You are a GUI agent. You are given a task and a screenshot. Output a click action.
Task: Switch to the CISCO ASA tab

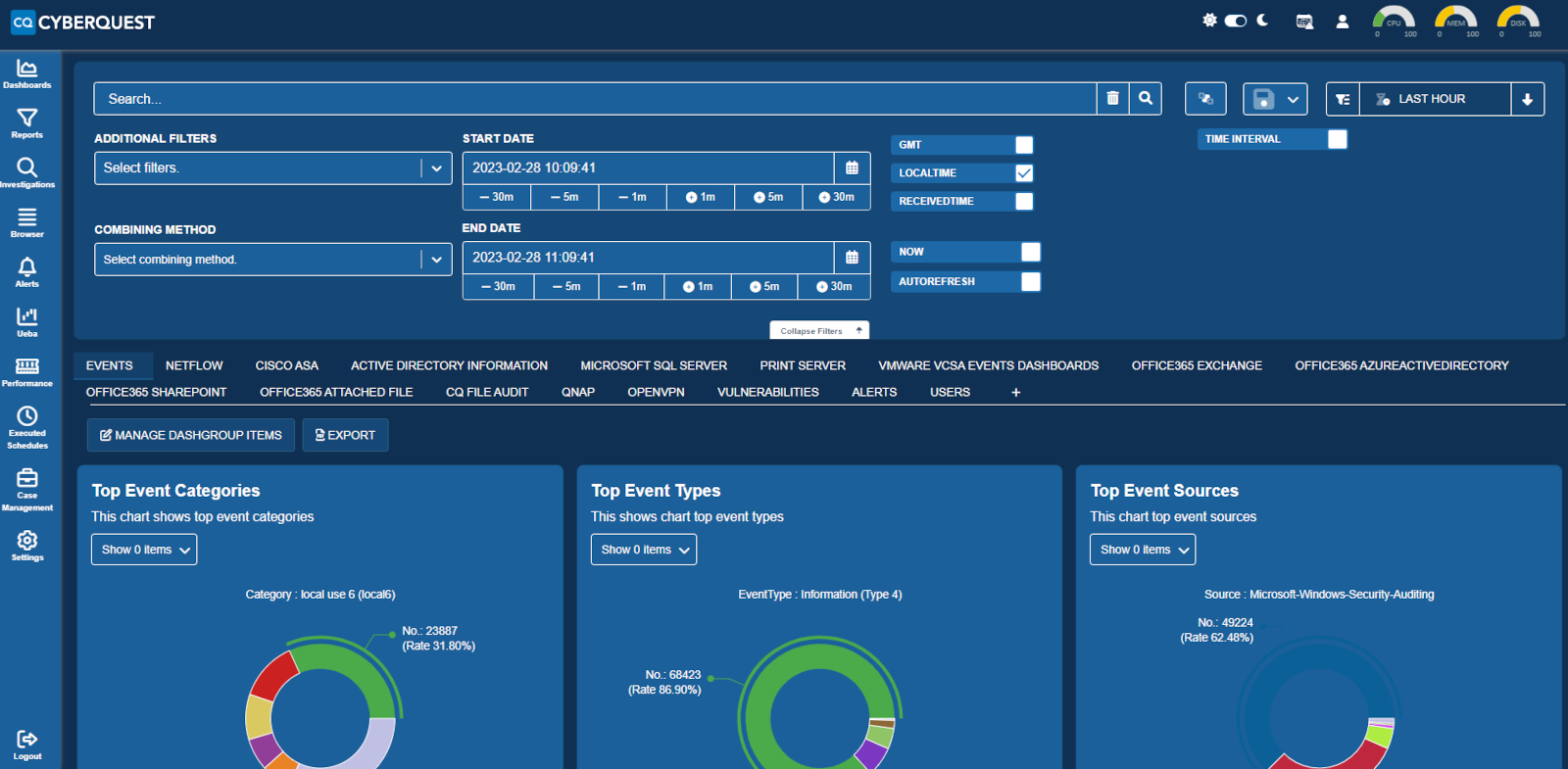tap(287, 365)
